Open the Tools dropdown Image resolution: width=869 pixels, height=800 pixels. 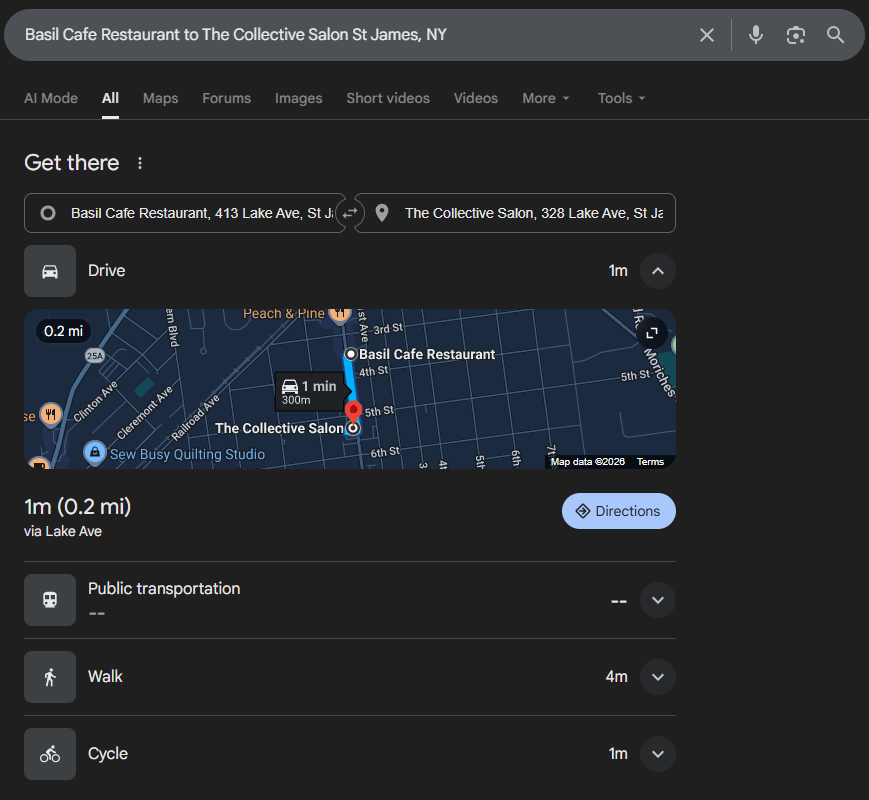(x=621, y=98)
